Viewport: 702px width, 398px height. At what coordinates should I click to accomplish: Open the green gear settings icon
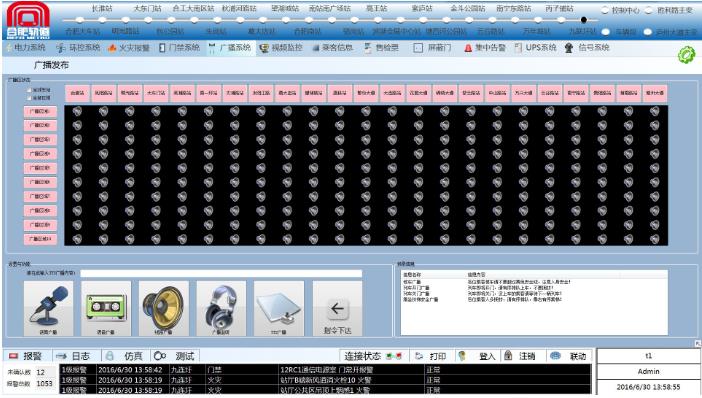click(x=686, y=55)
